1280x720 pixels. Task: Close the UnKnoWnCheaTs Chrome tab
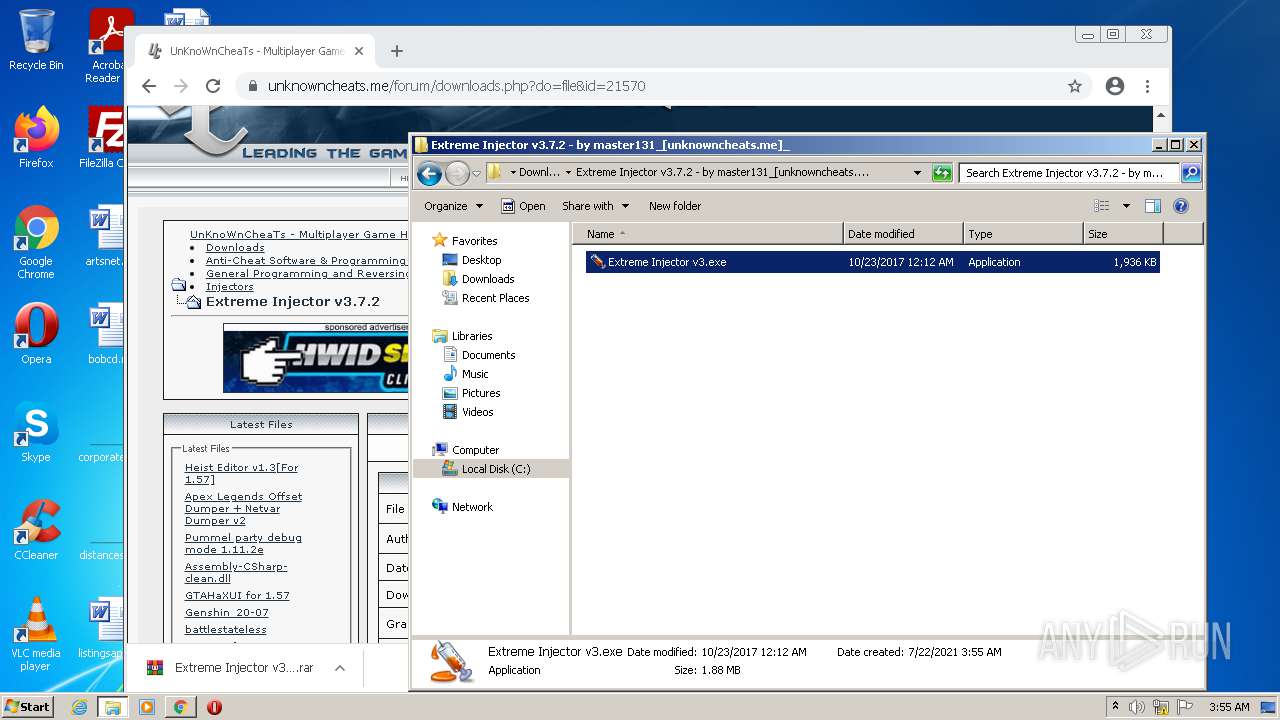tap(359, 51)
